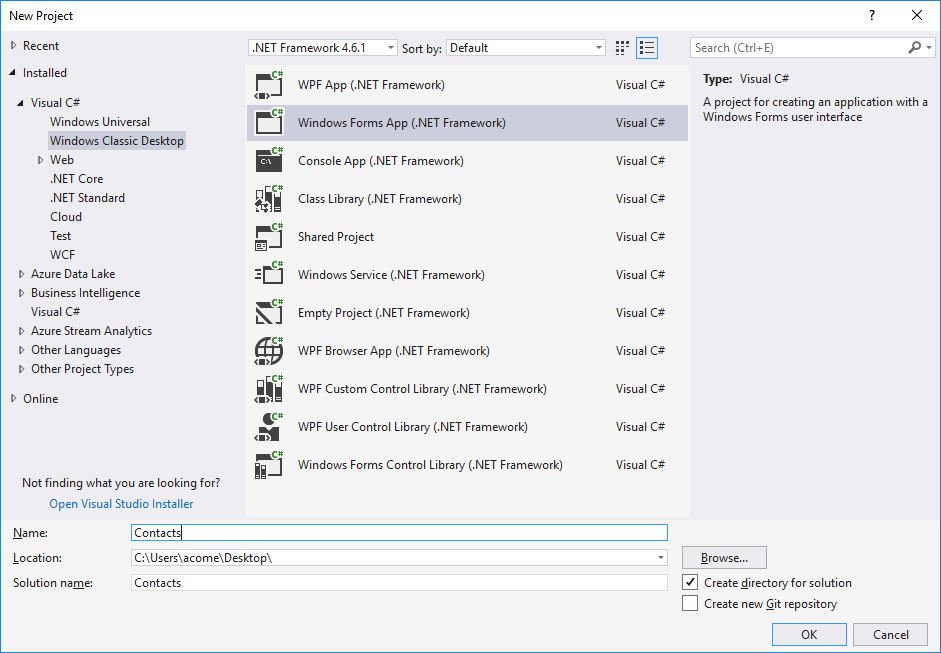Toggle Create directory for solution checkbox
This screenshot has height=653, width=941.
690,582
